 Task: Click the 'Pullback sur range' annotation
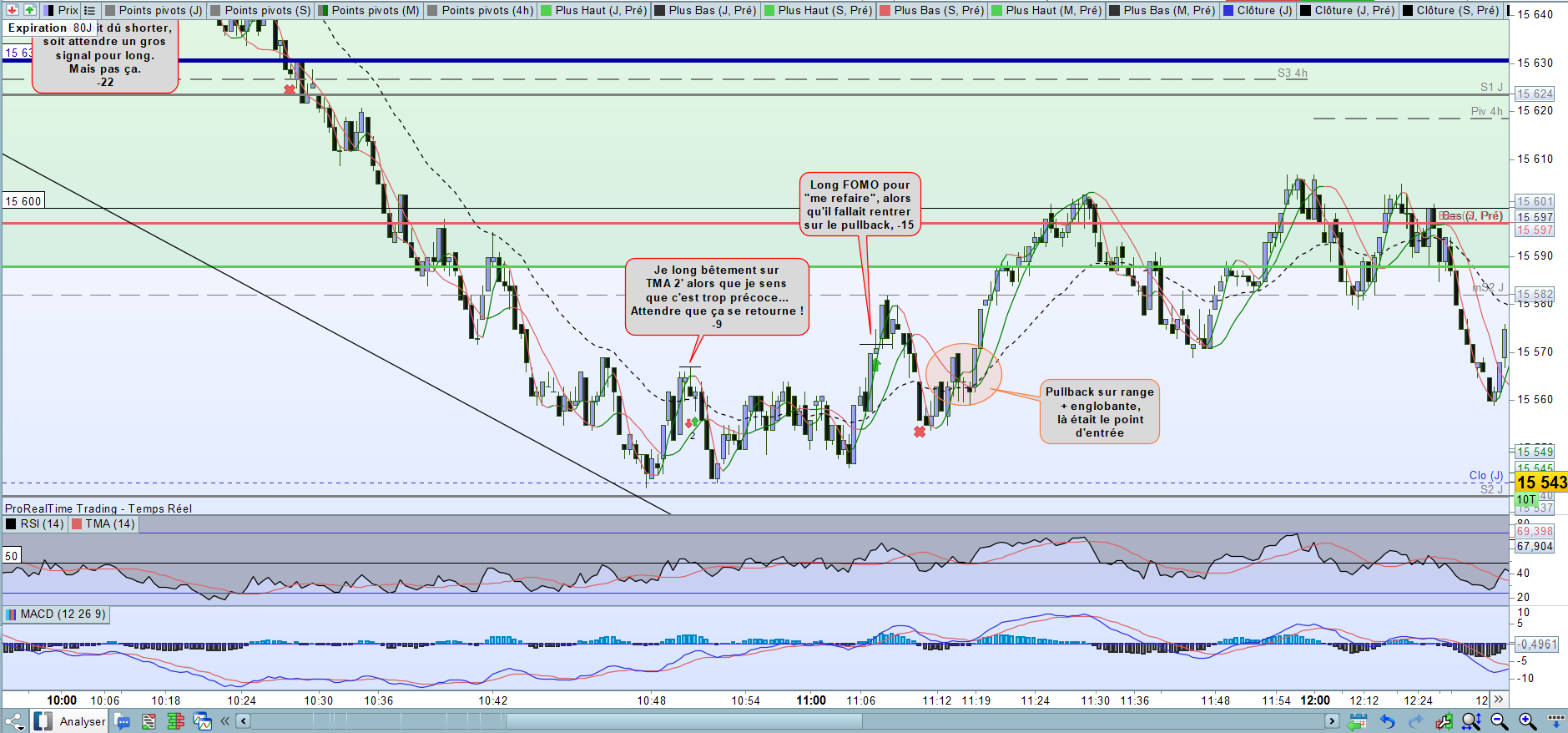[x=1100, y=412]
